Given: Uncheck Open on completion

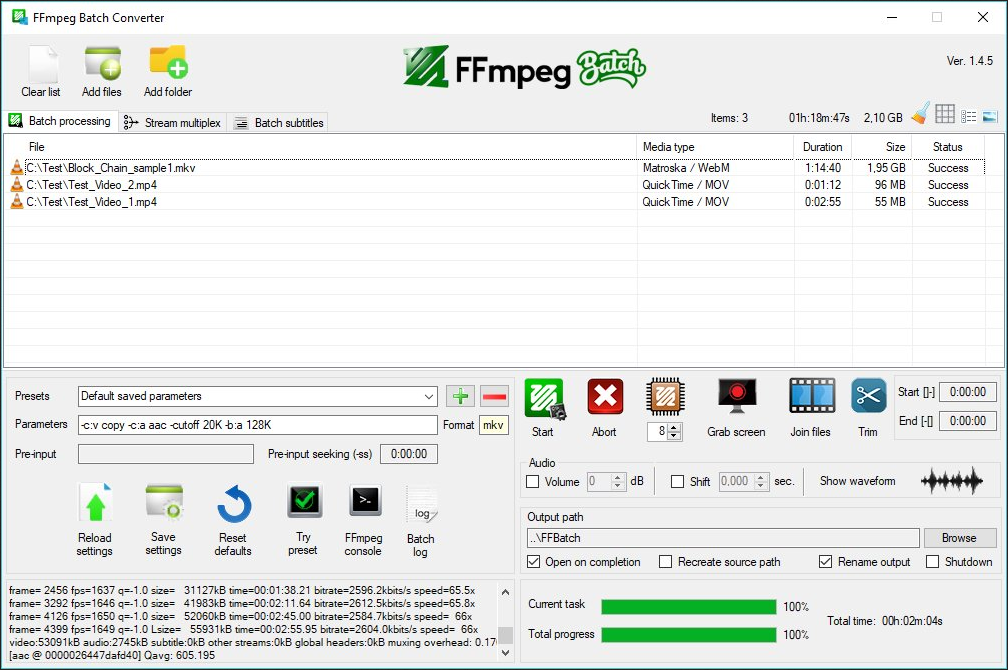Looking at the screenshot, I should pyautogui.click(x=534, y=562).
